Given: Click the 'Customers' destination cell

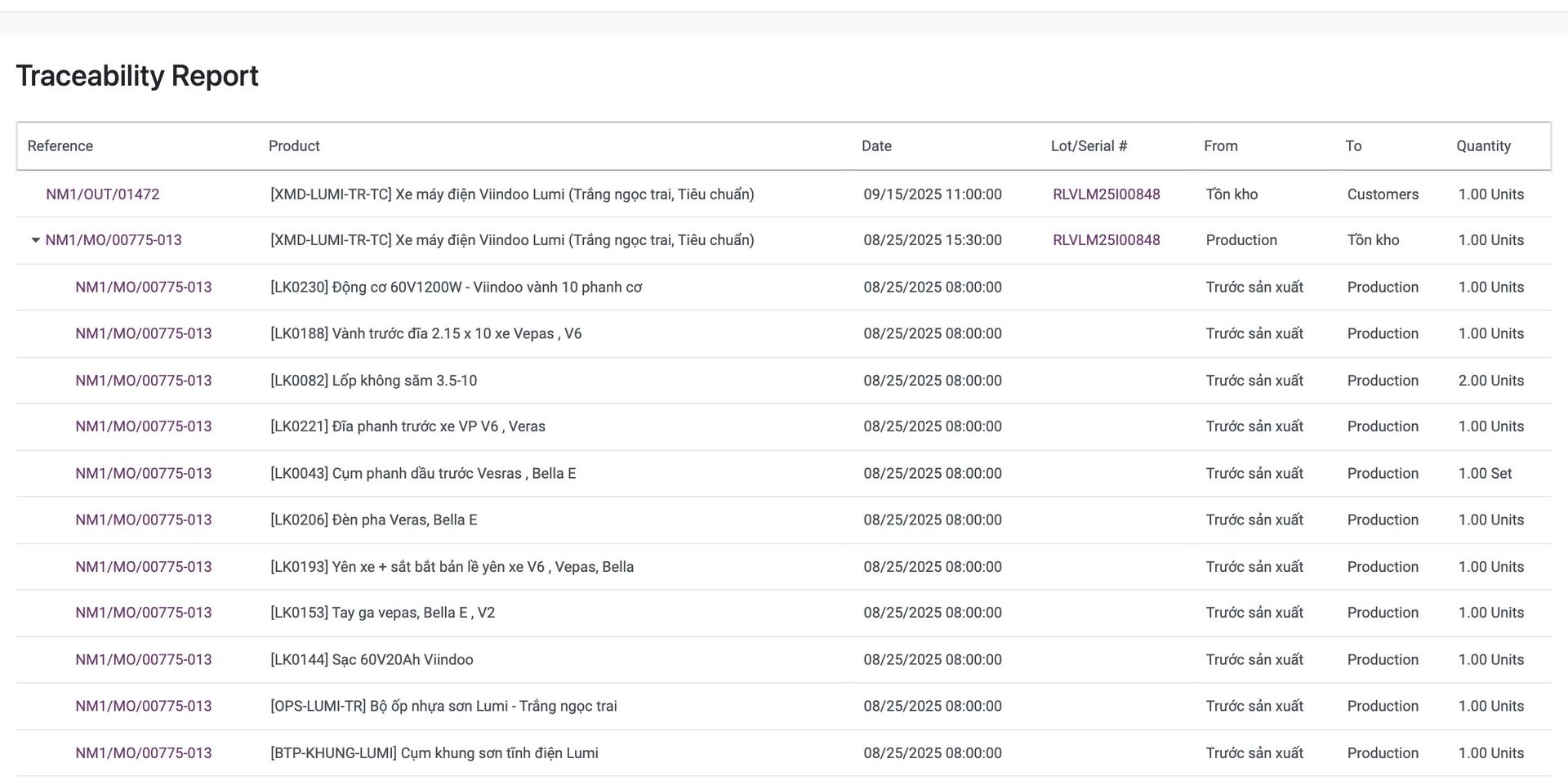Looking at the screenshot, I should [1383, 194].
